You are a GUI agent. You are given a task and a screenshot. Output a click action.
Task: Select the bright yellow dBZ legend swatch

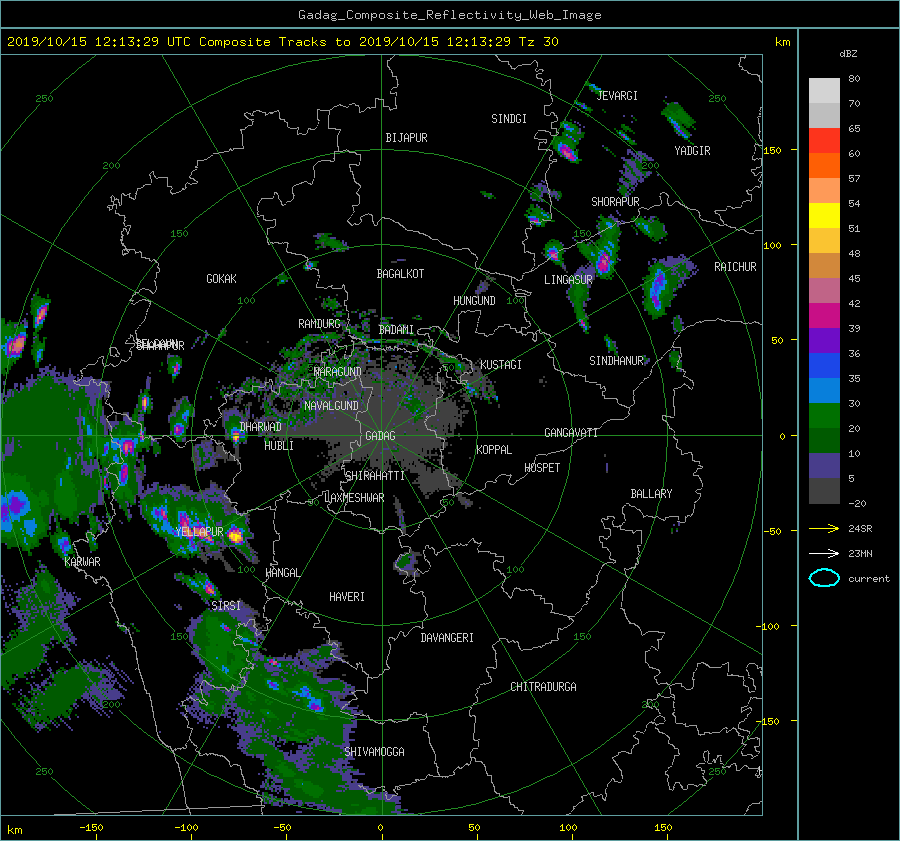tap(824, 216)
